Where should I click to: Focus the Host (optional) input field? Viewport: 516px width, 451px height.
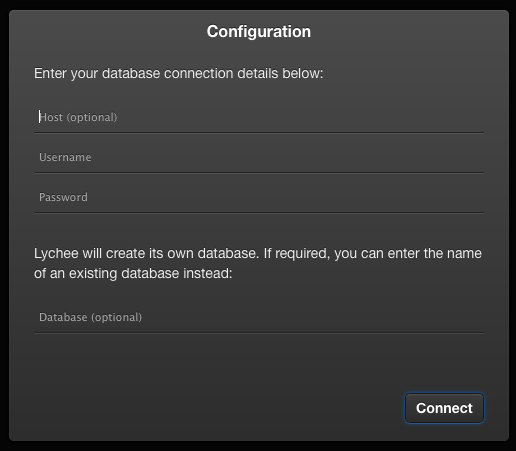point(259,117)
